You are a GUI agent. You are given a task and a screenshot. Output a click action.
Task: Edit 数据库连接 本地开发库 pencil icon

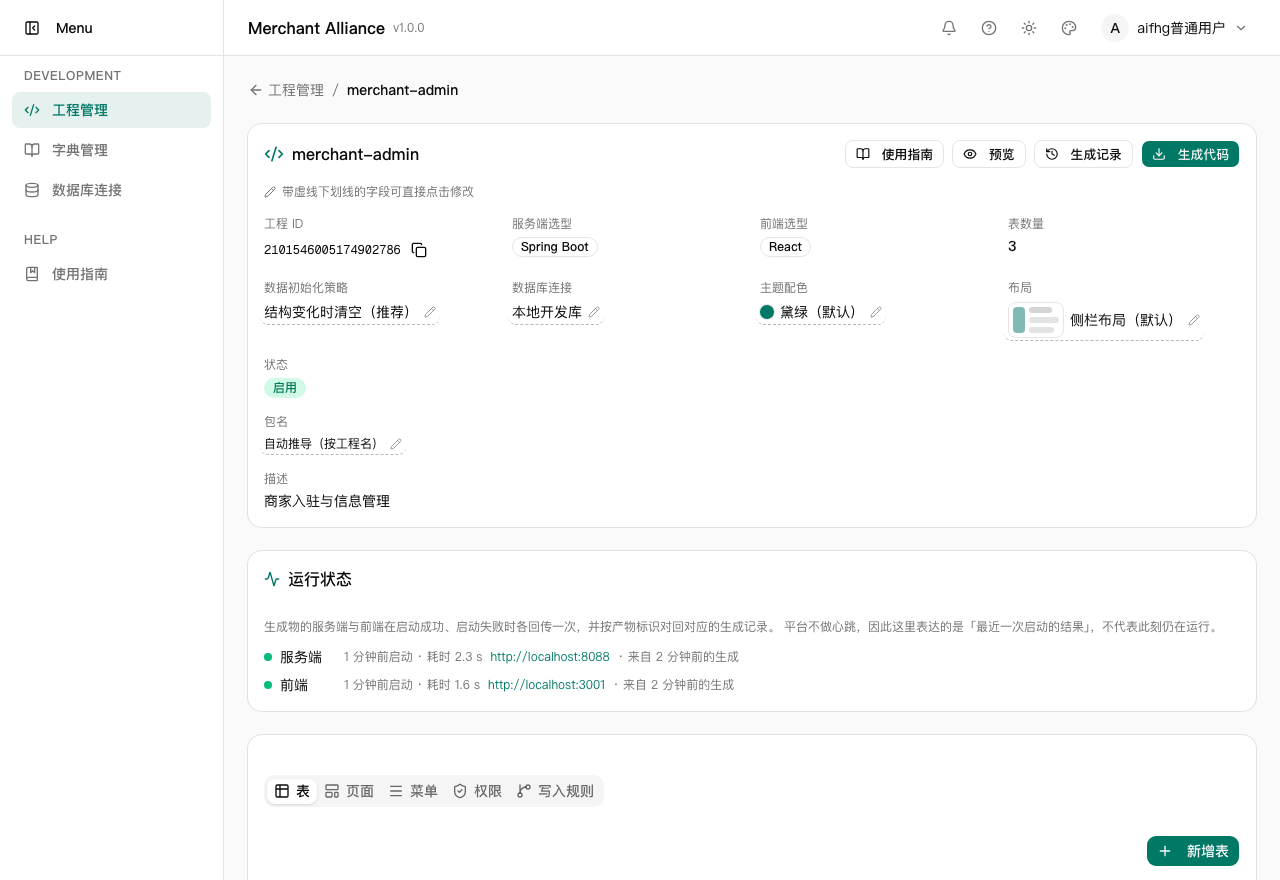tap(594, 312)
